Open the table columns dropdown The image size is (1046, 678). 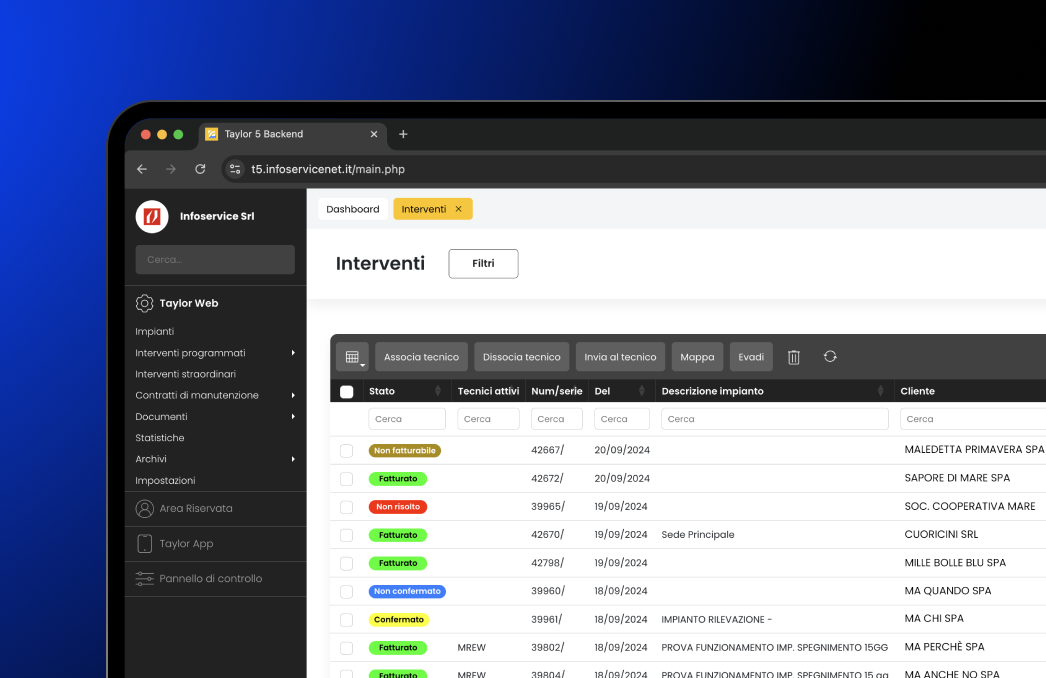point(353,357)
